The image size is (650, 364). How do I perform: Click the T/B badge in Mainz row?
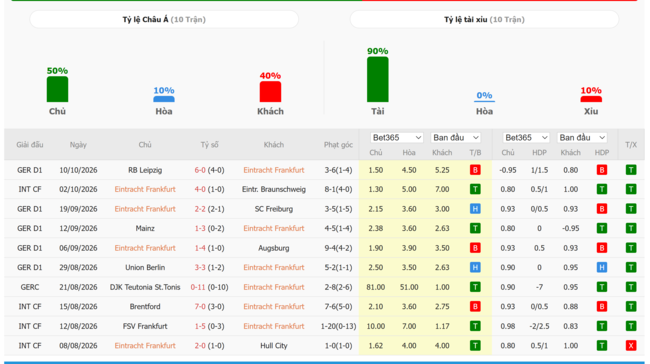point(475,228)
